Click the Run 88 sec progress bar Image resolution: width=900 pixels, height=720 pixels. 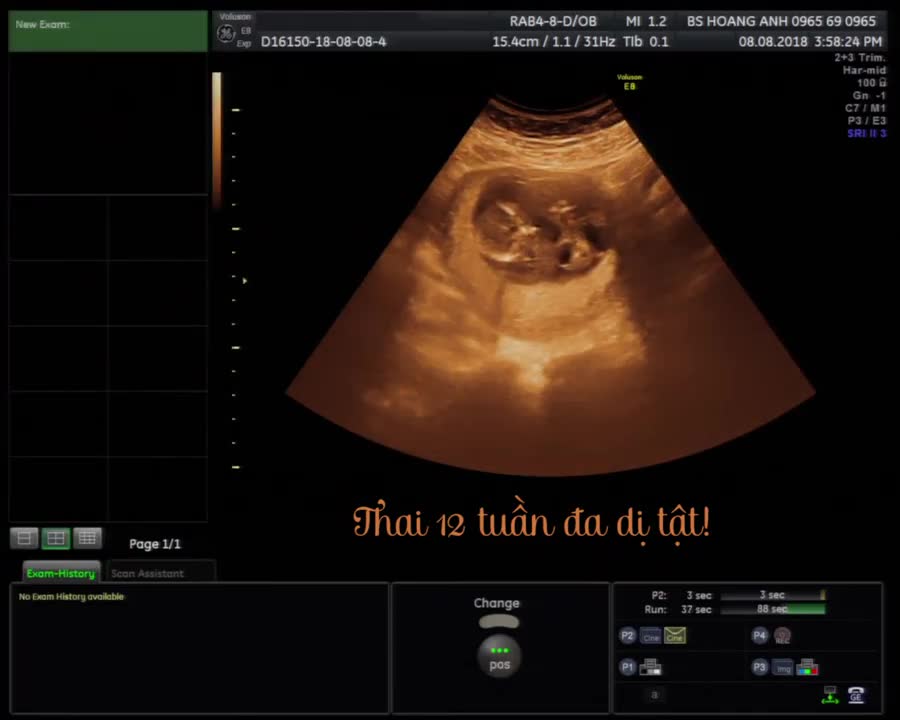(x=773, y=609)
